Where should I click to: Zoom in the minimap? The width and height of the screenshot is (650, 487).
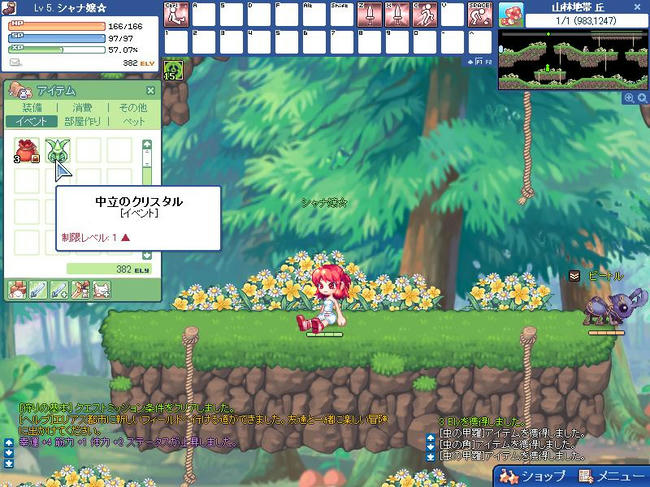(629, 98)
